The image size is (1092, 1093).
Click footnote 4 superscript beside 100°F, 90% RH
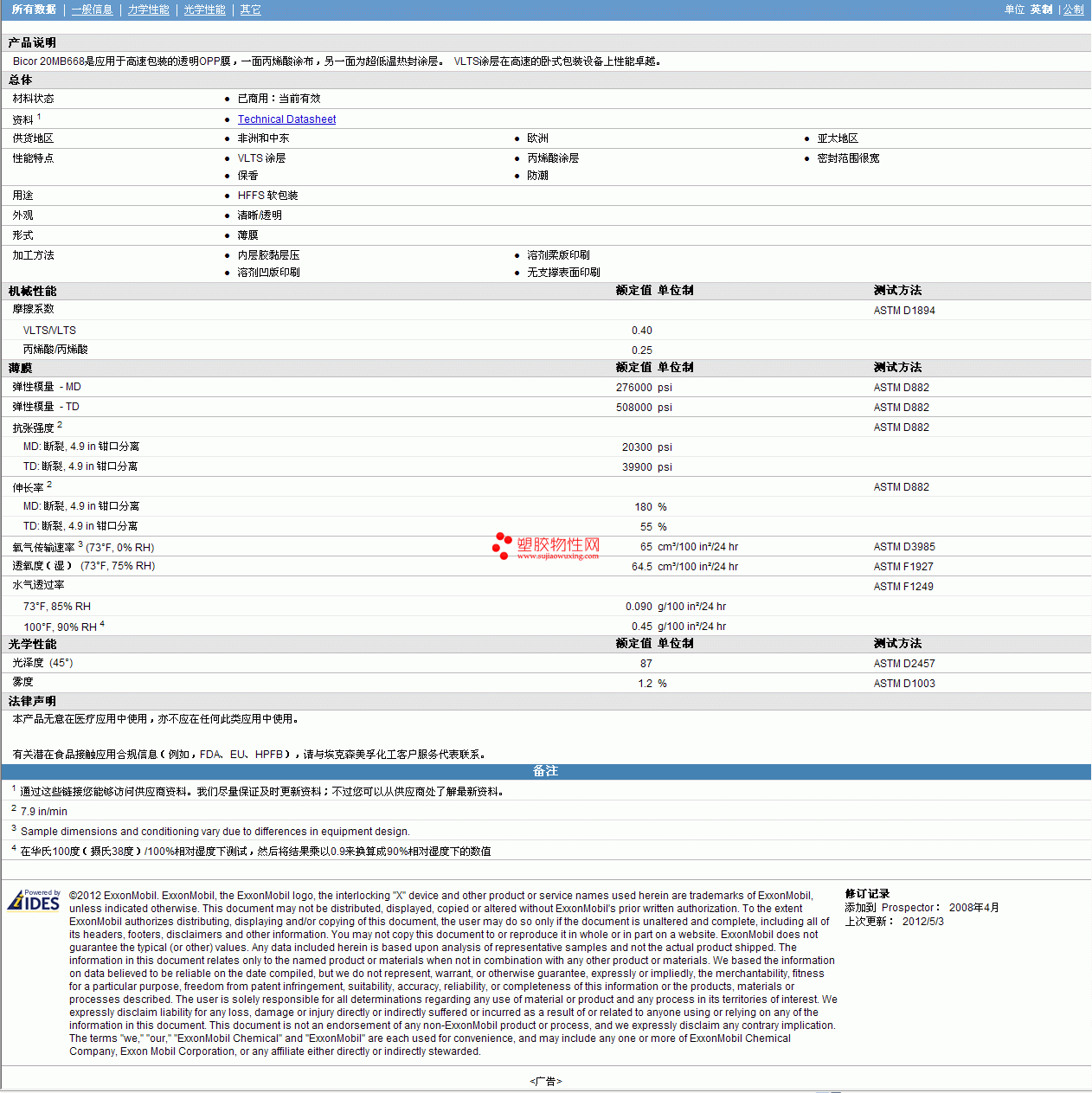(102, 624)
